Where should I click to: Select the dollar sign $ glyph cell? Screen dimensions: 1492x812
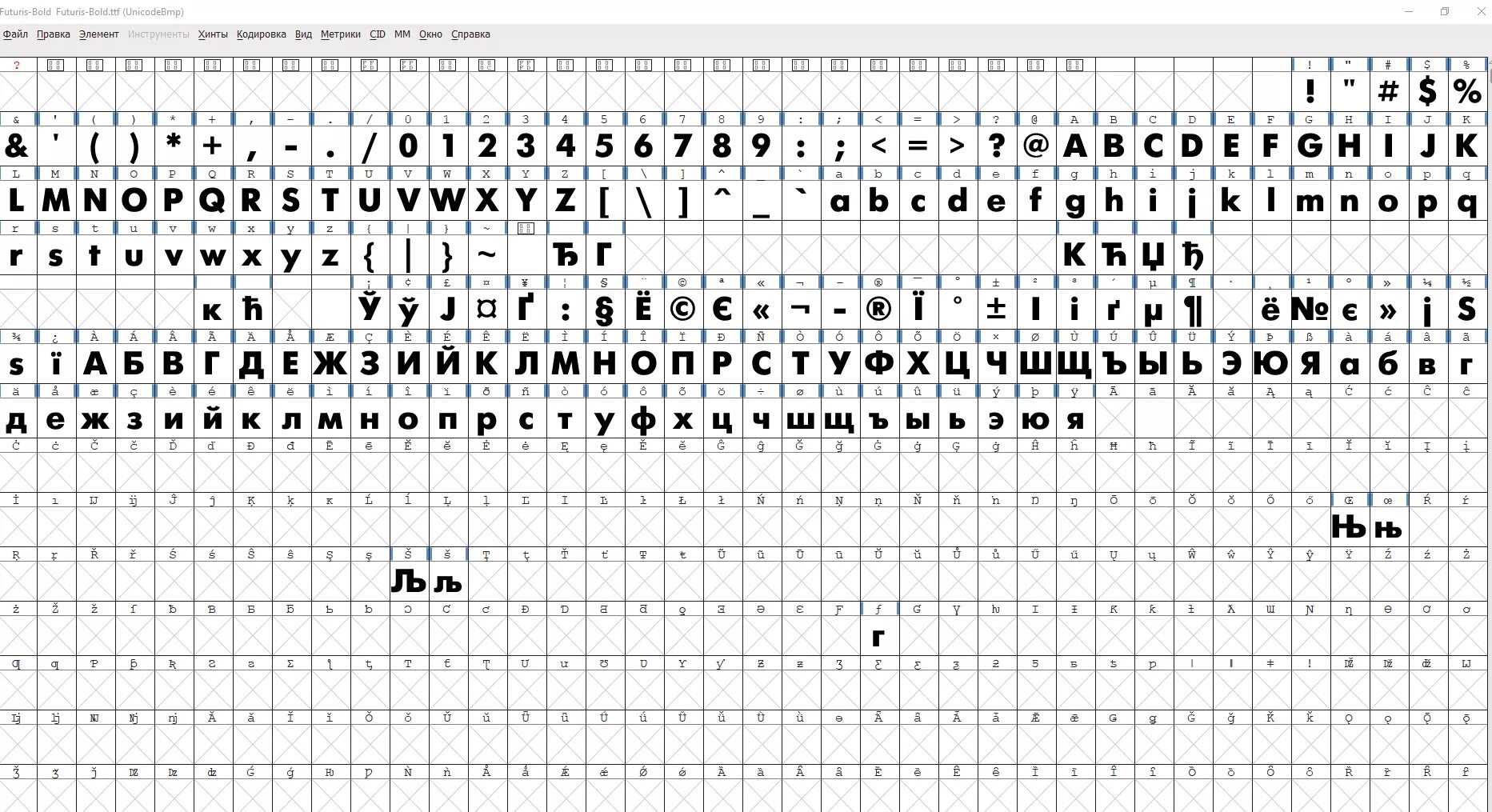pos(1428,91)
